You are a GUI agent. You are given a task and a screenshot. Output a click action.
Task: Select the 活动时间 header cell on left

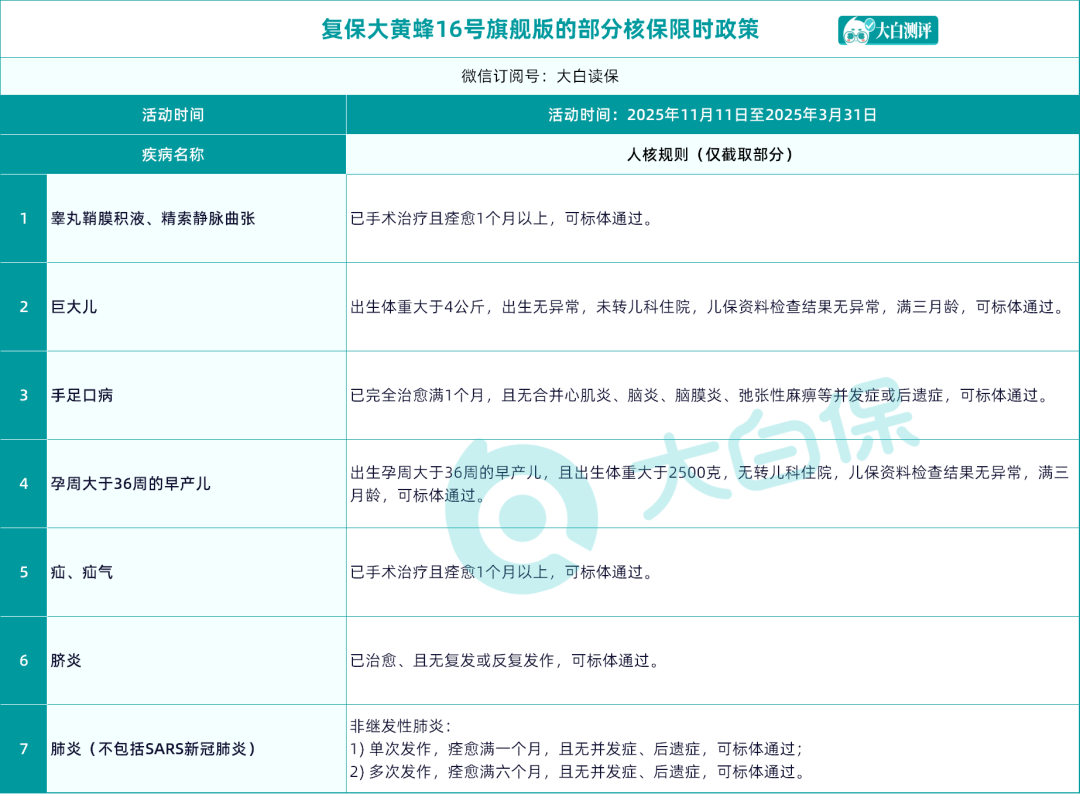pos(173,115)
